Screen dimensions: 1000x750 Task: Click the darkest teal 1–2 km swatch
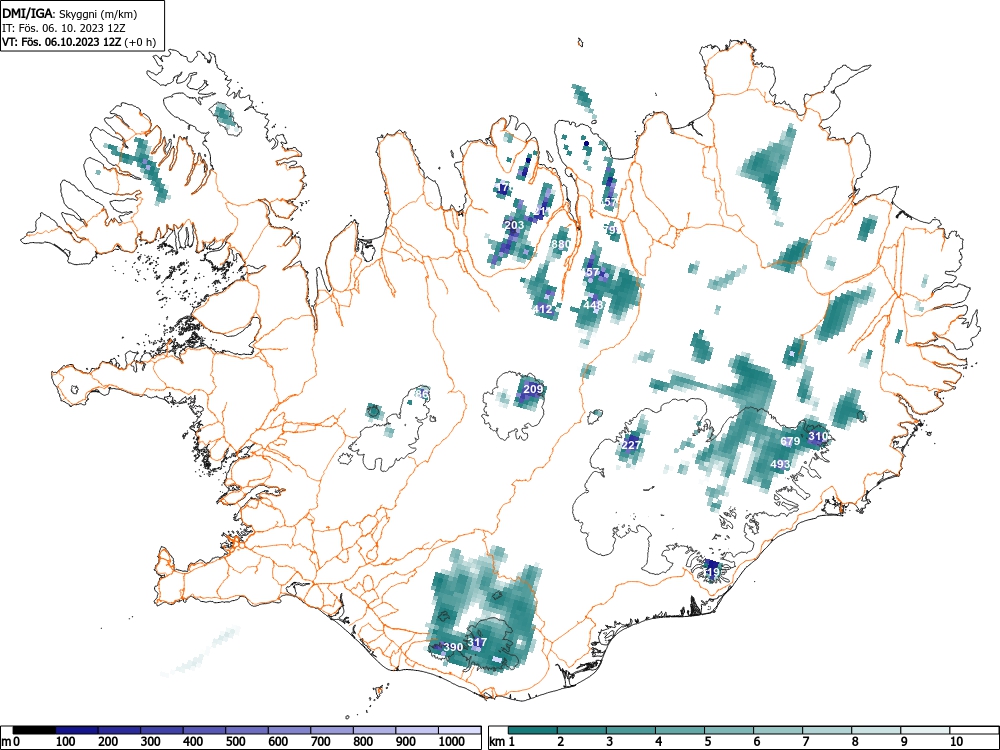click(x=533, y=730)
